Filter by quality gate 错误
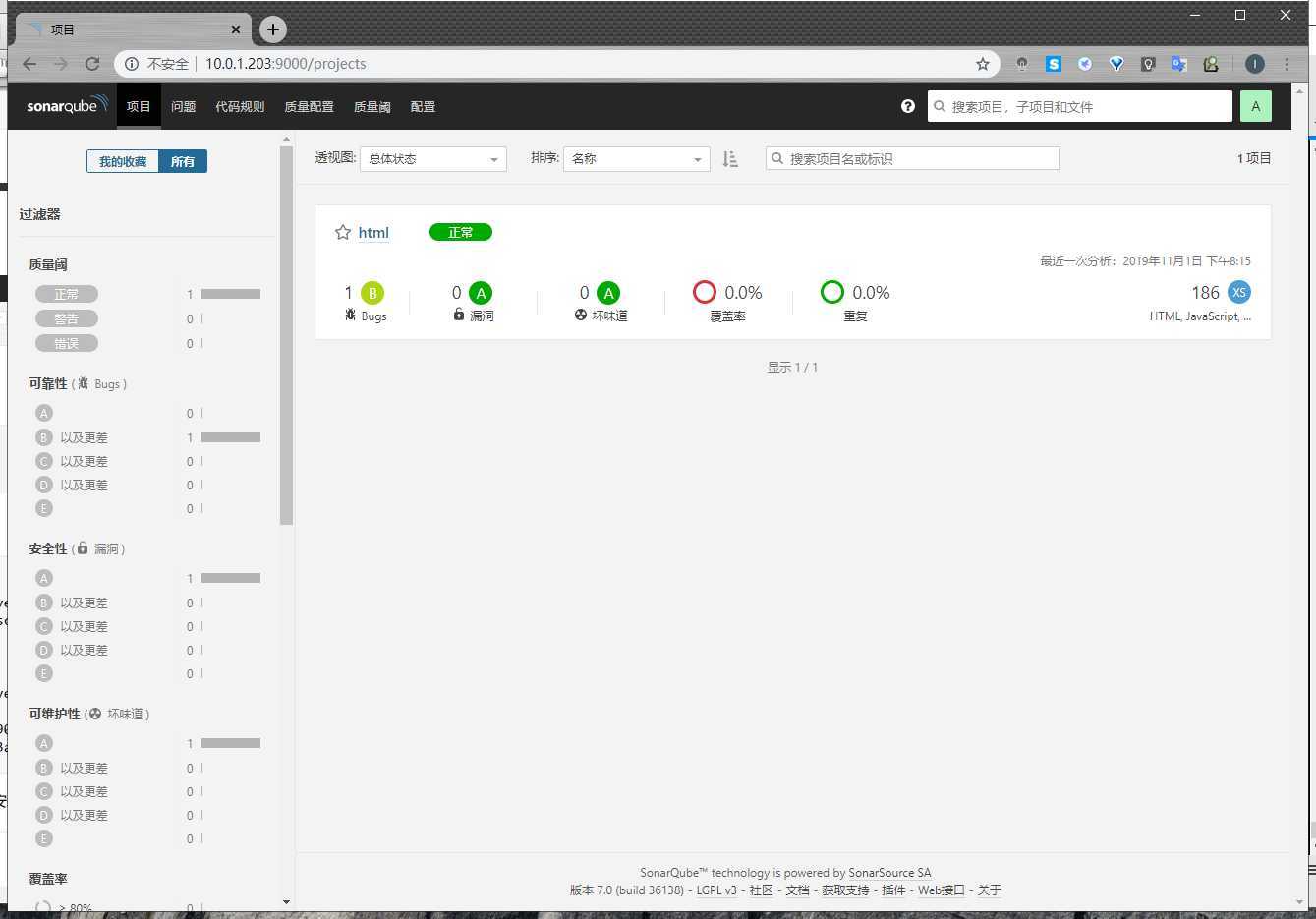Image resolution: width=1316 pixels, height=919 pixels. pos(67,343)
